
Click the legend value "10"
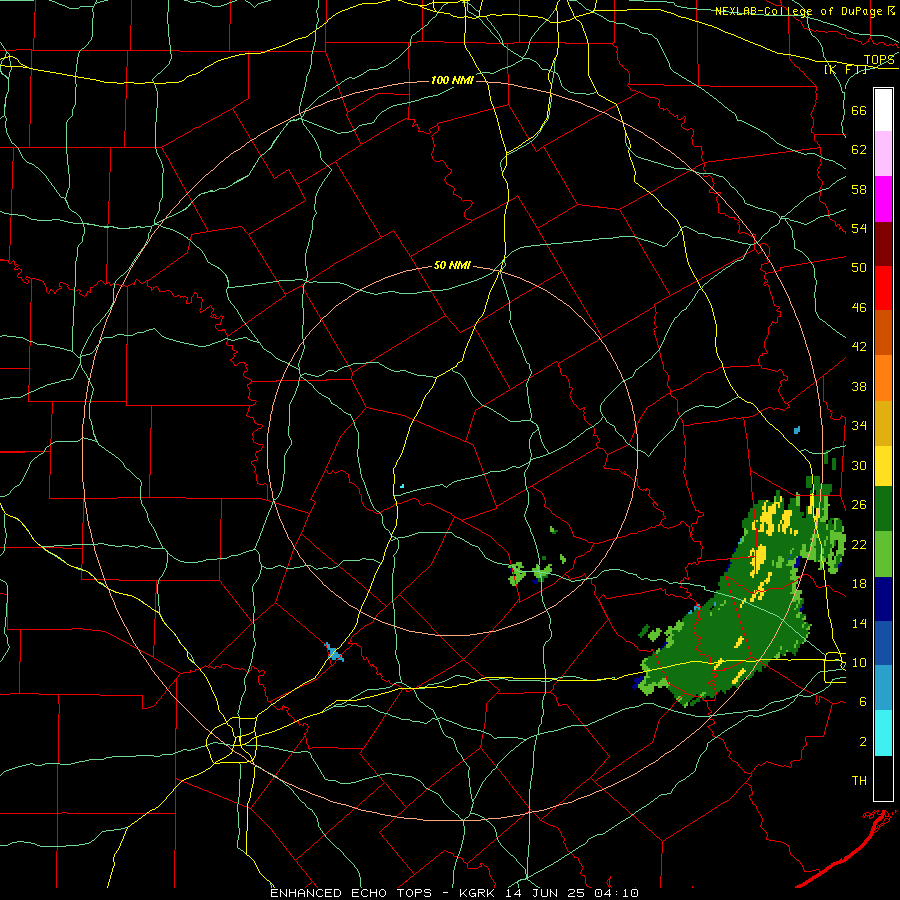(x=859, y=662)
